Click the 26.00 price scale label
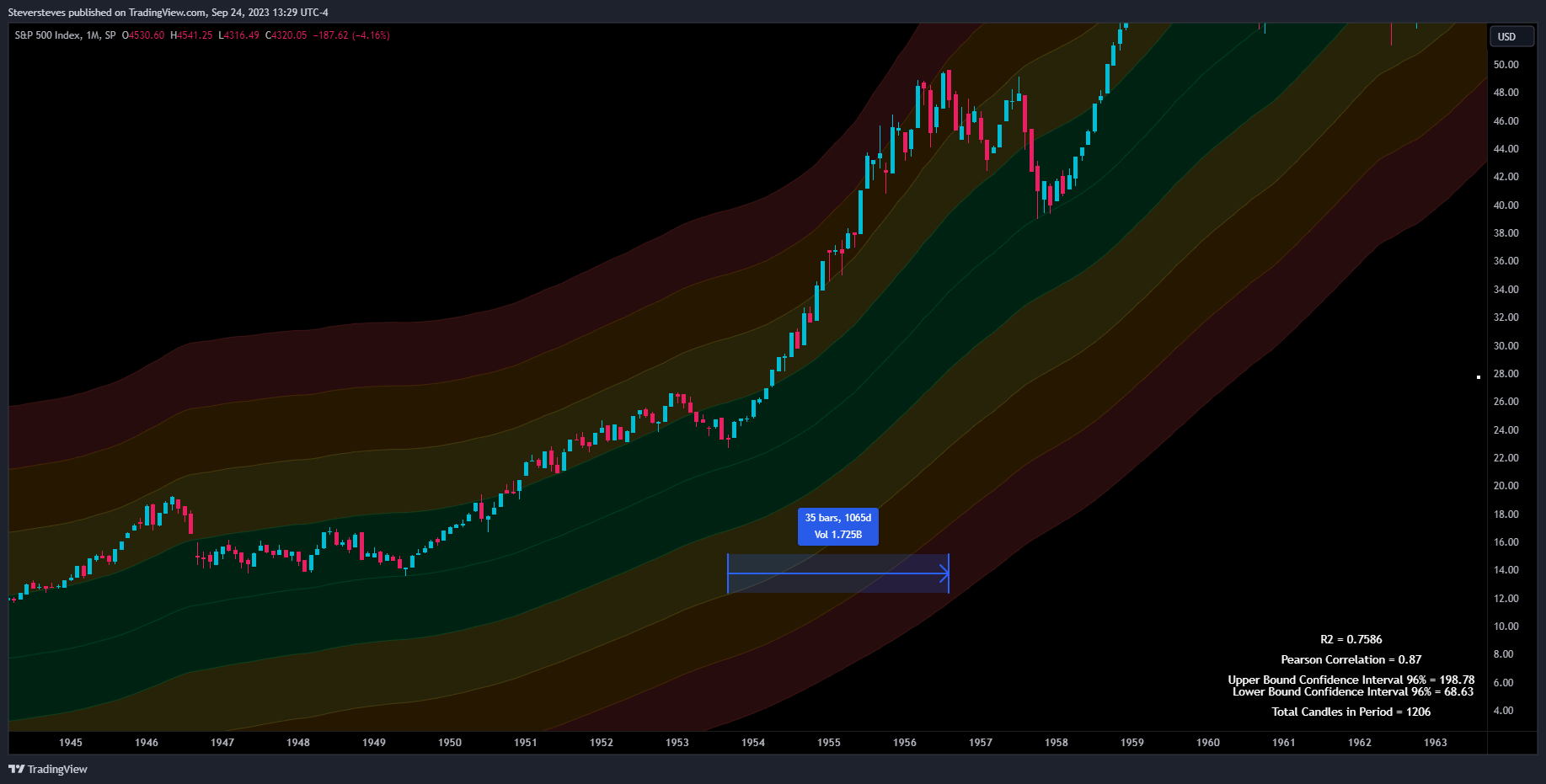This screenshot has width=1546, height=784. click(1506, 402)
